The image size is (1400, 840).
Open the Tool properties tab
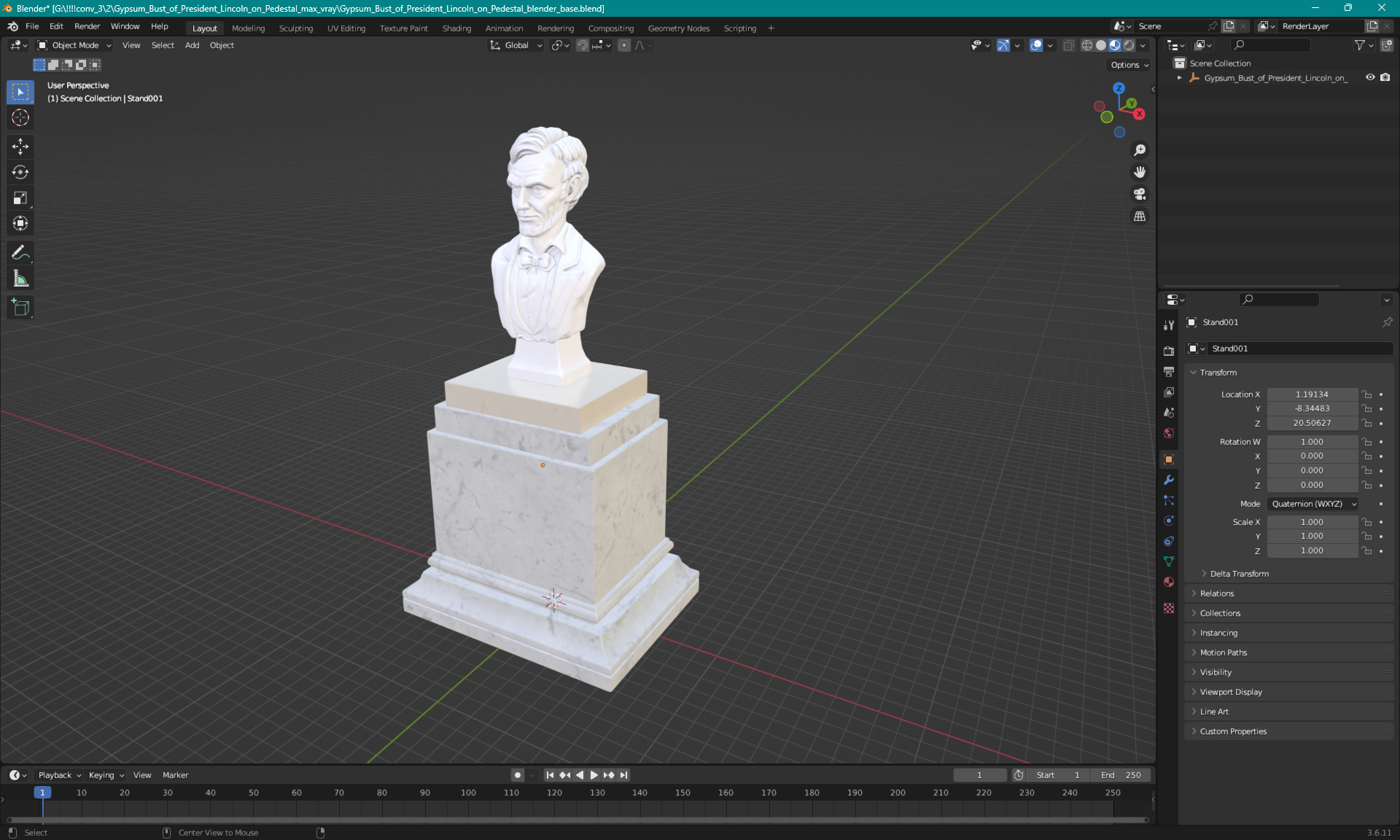[x=1169, y=325]
